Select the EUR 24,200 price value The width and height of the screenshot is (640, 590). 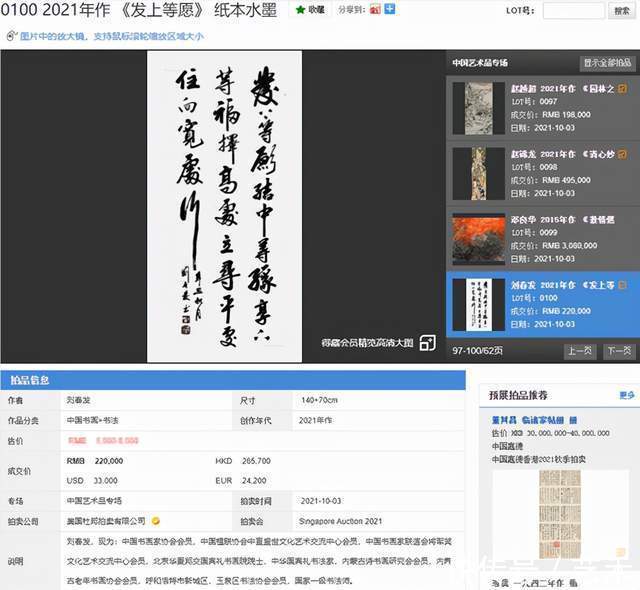point(241,481)
